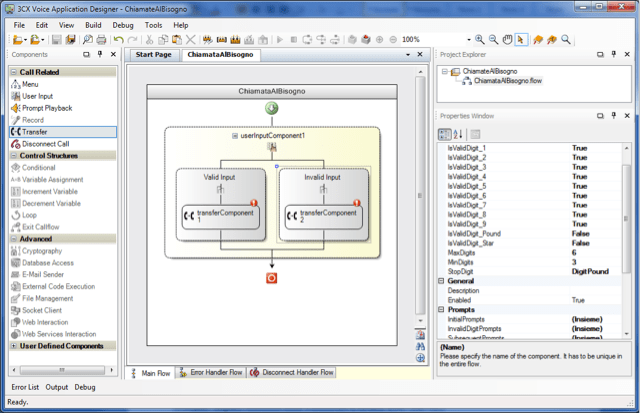Click the IsValidDigit_Pound False value
This screenshot has height=414, width=640.
pyautogui.click(x=596, y=234)
